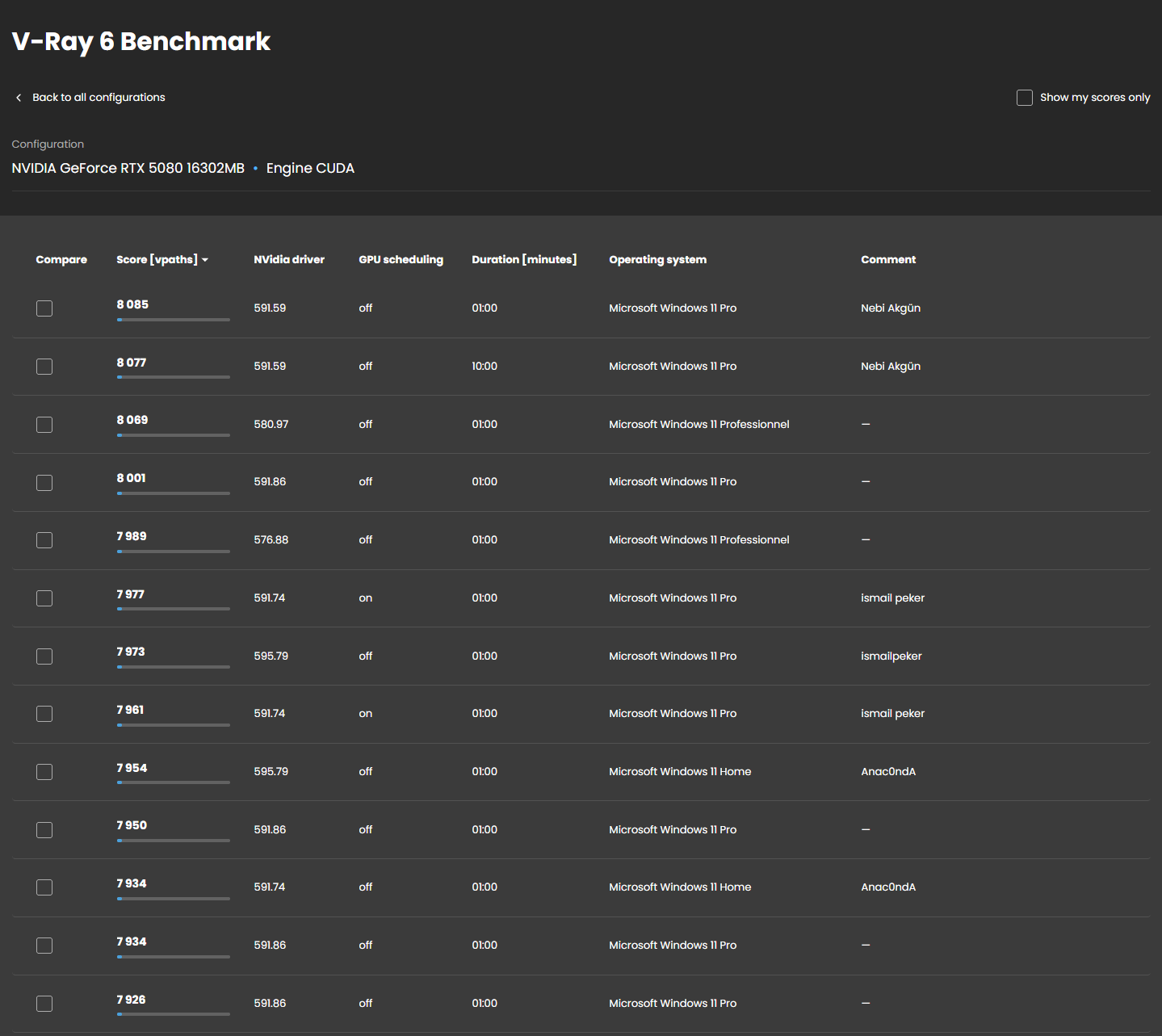Click the Compare column header
Image resolution: width=1162 pixels, height=1036 pixels.
pyautogui.click(x=61, y=259)
